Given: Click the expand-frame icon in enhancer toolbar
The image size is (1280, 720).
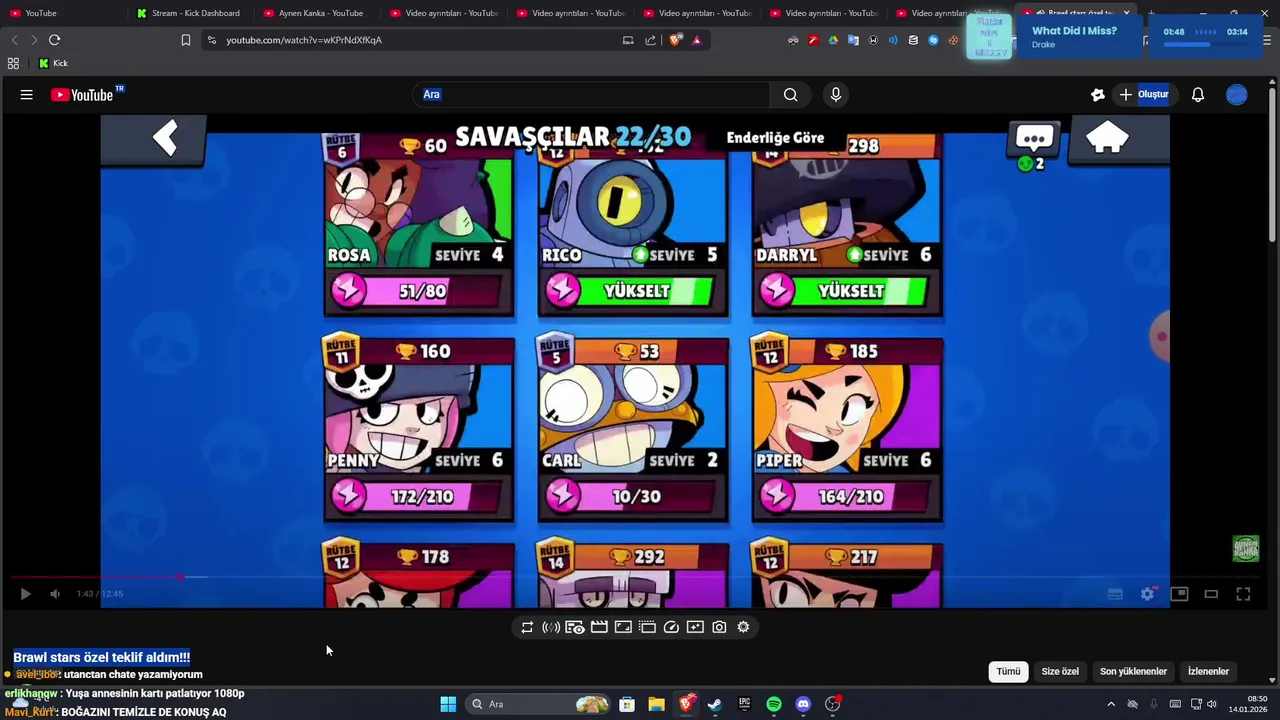Looking at the screenshot, I should click(623, 627).
